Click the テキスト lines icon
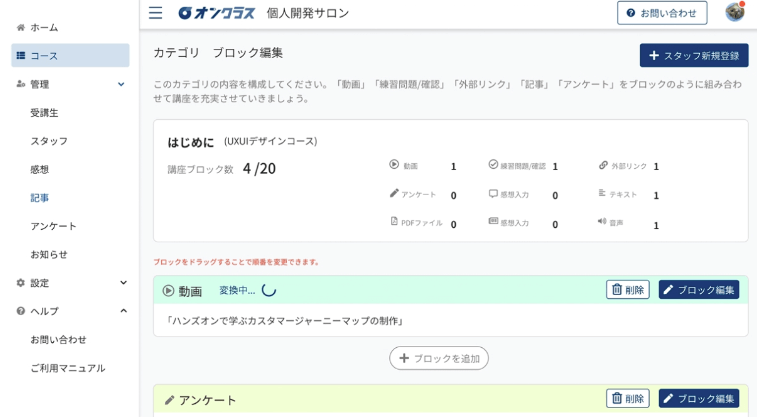Image resolution: width=757 pixels, height=417 pixels. pos(602,193)
